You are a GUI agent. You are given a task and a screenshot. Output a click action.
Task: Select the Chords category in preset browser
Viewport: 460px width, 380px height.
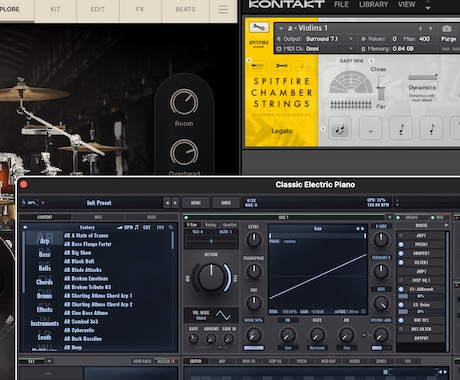pyautogui.click(x=45, y=282)
